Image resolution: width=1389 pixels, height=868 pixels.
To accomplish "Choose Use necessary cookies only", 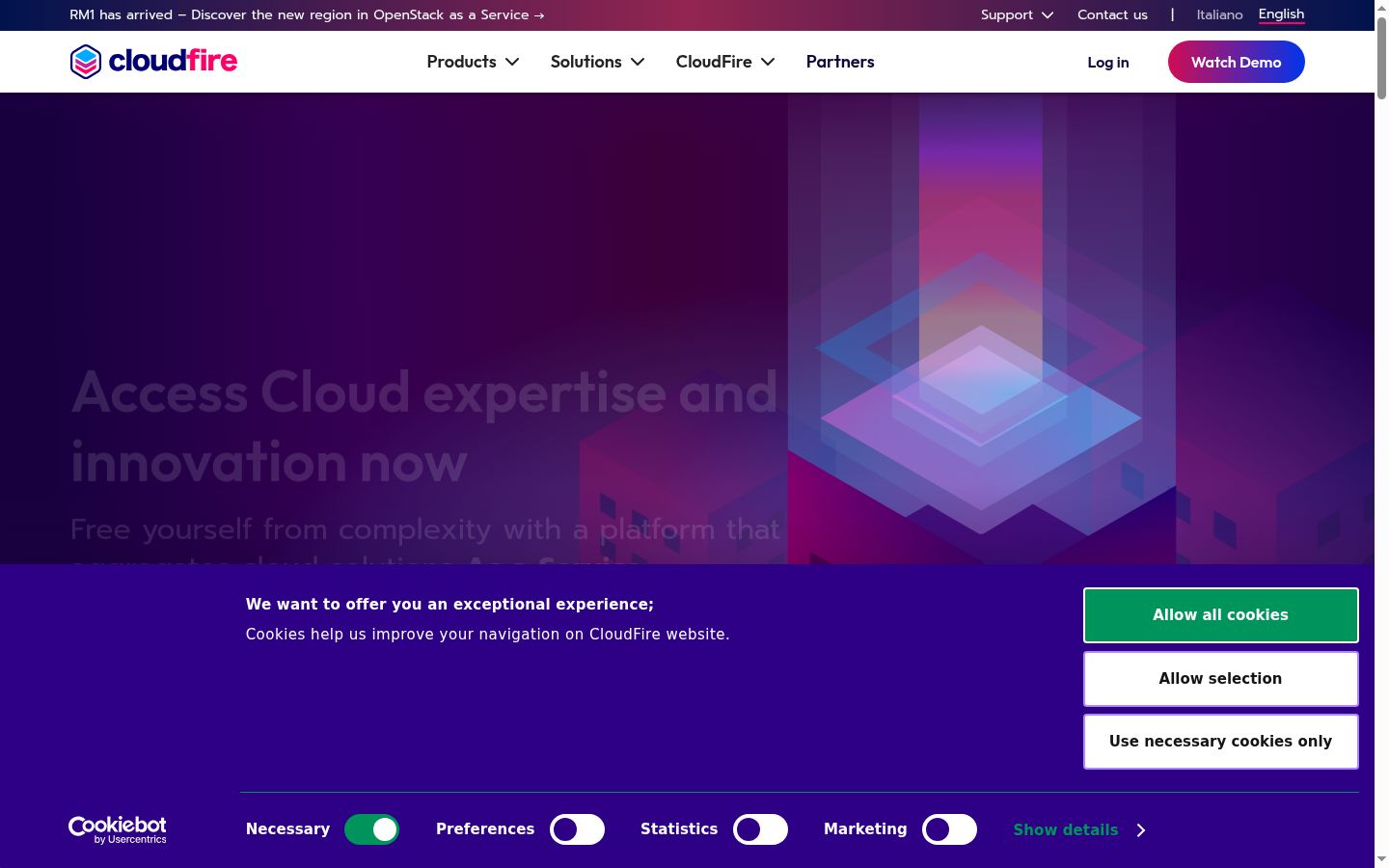I will pyautogui.click(x=1220, y=742).
